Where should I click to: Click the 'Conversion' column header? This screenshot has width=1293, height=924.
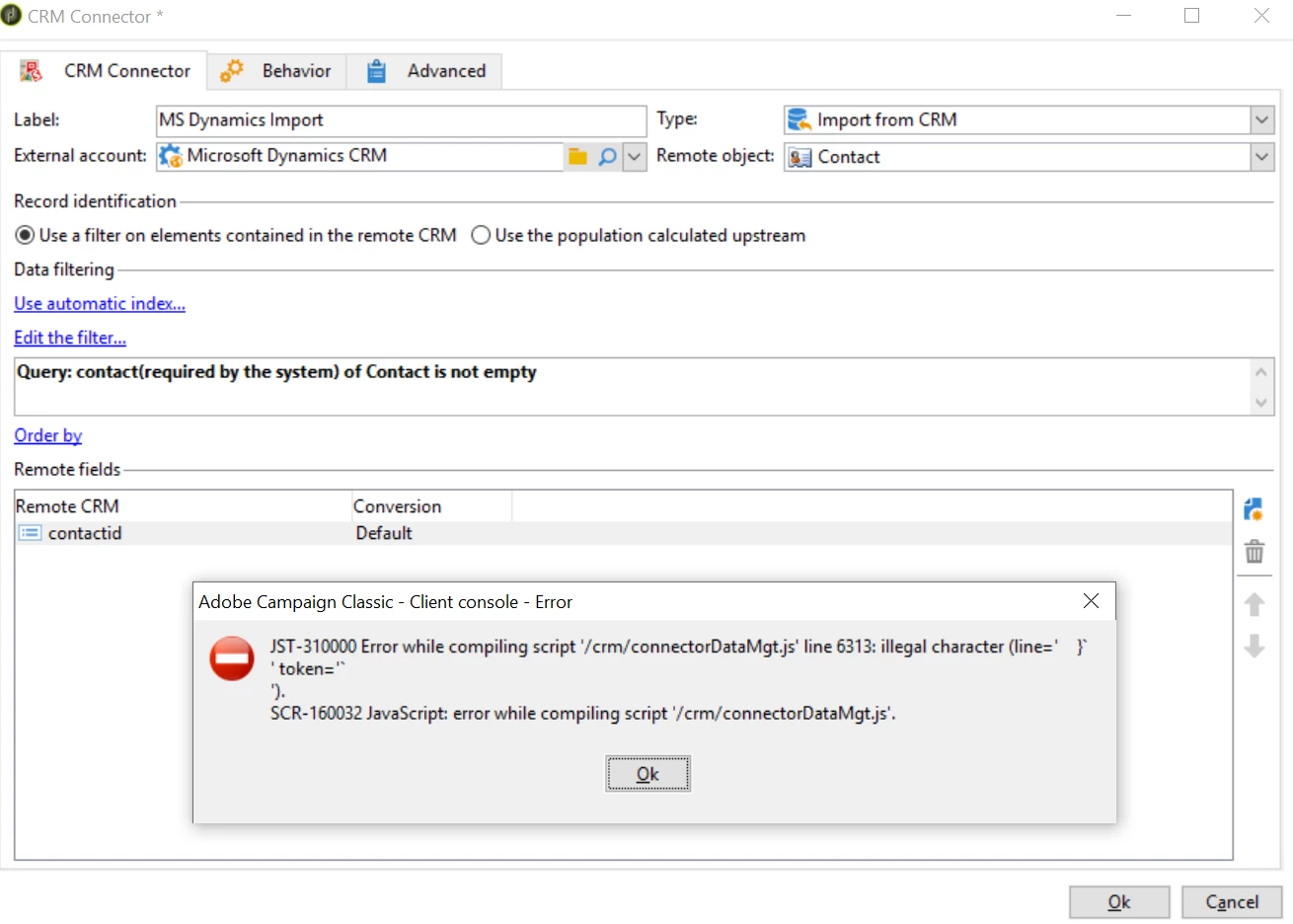432,506
